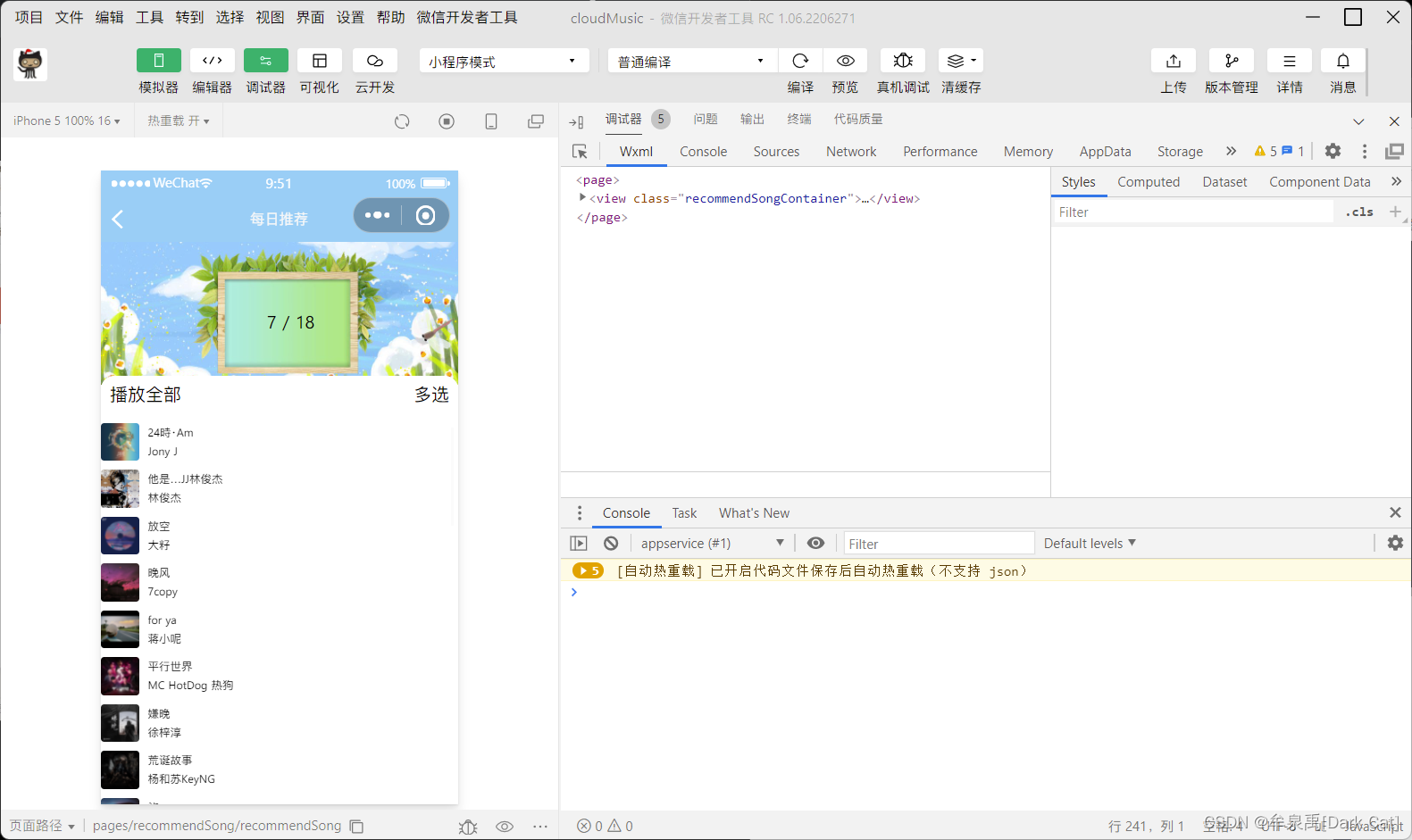The height and width of the screenshot is (840, 1412).
Task: Open the appservice (#1) context dropdown
Action: click(712, 543)
